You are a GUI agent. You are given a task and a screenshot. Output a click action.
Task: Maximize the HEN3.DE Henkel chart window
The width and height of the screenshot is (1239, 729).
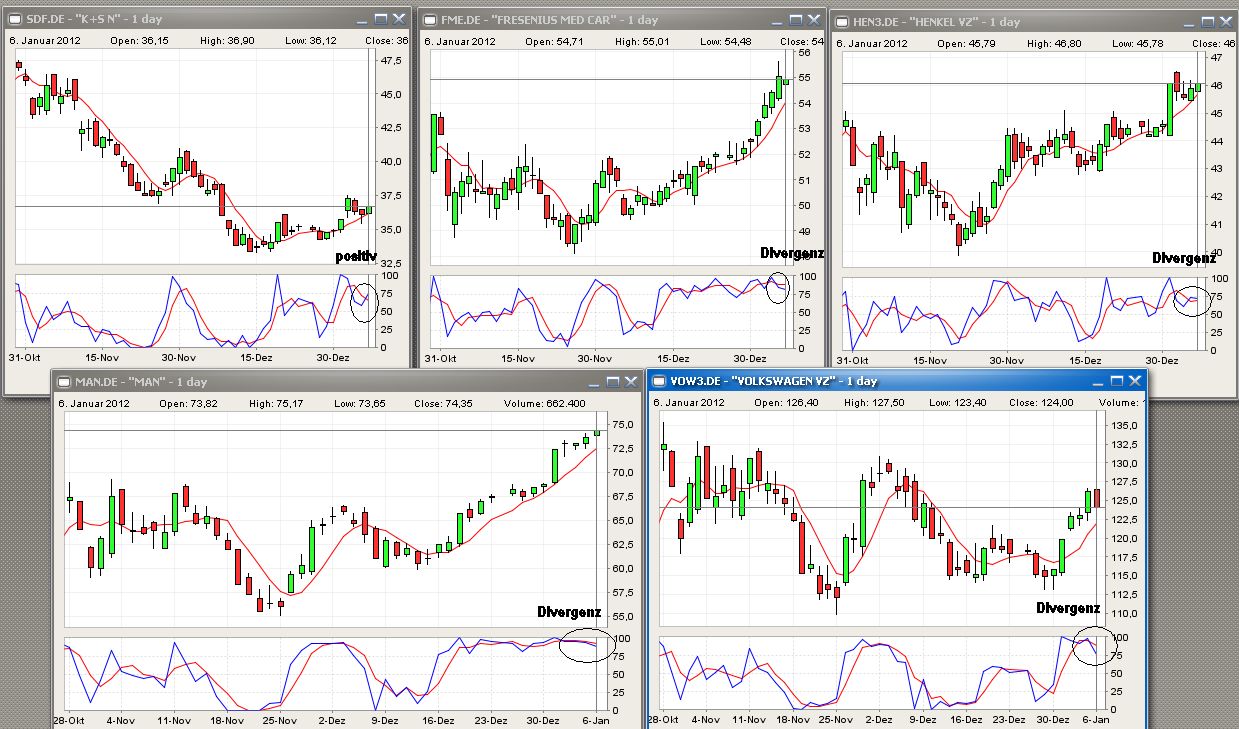1210,21
